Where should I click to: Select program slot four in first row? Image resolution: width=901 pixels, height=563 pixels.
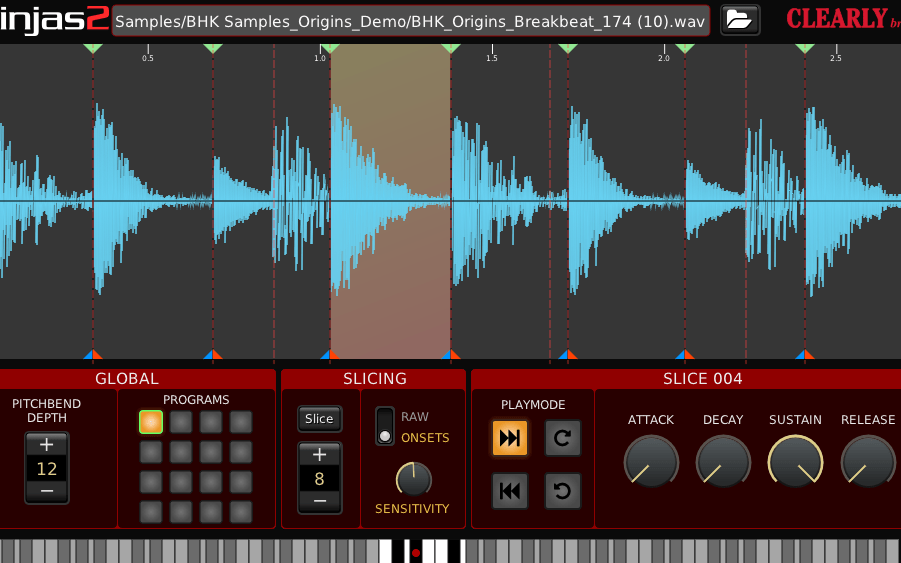click(x=241, y=422)
